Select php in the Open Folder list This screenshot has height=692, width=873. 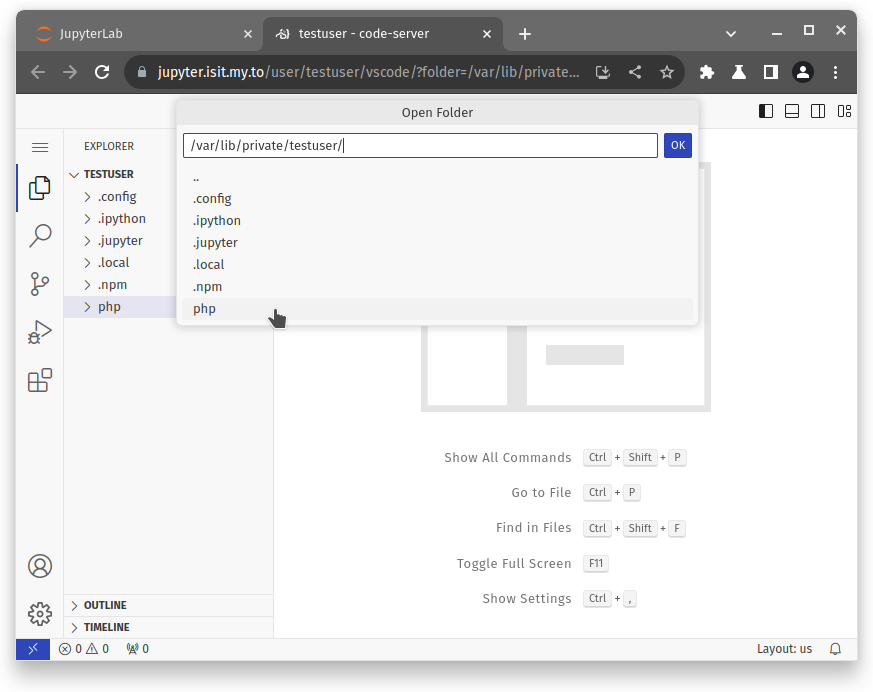(204, 309)
